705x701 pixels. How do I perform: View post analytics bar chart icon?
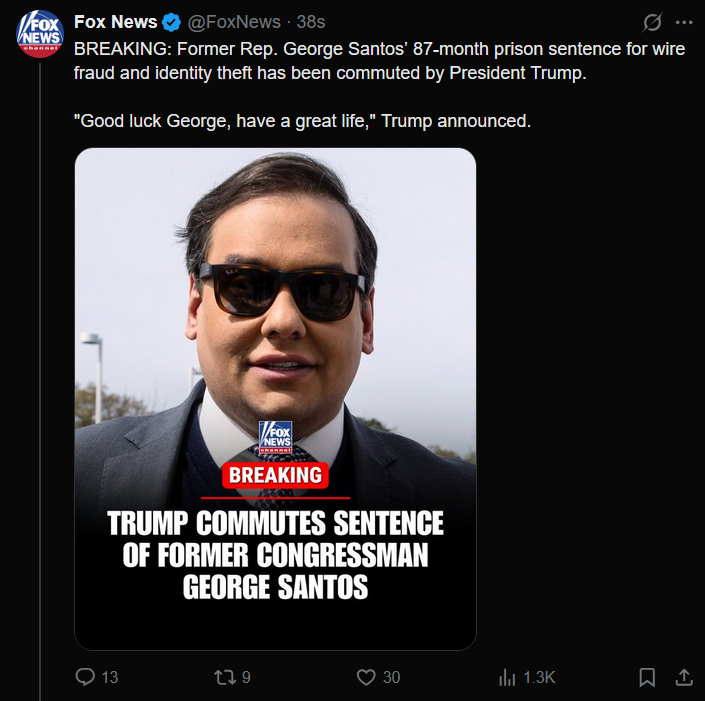click(x=507, y=677)
